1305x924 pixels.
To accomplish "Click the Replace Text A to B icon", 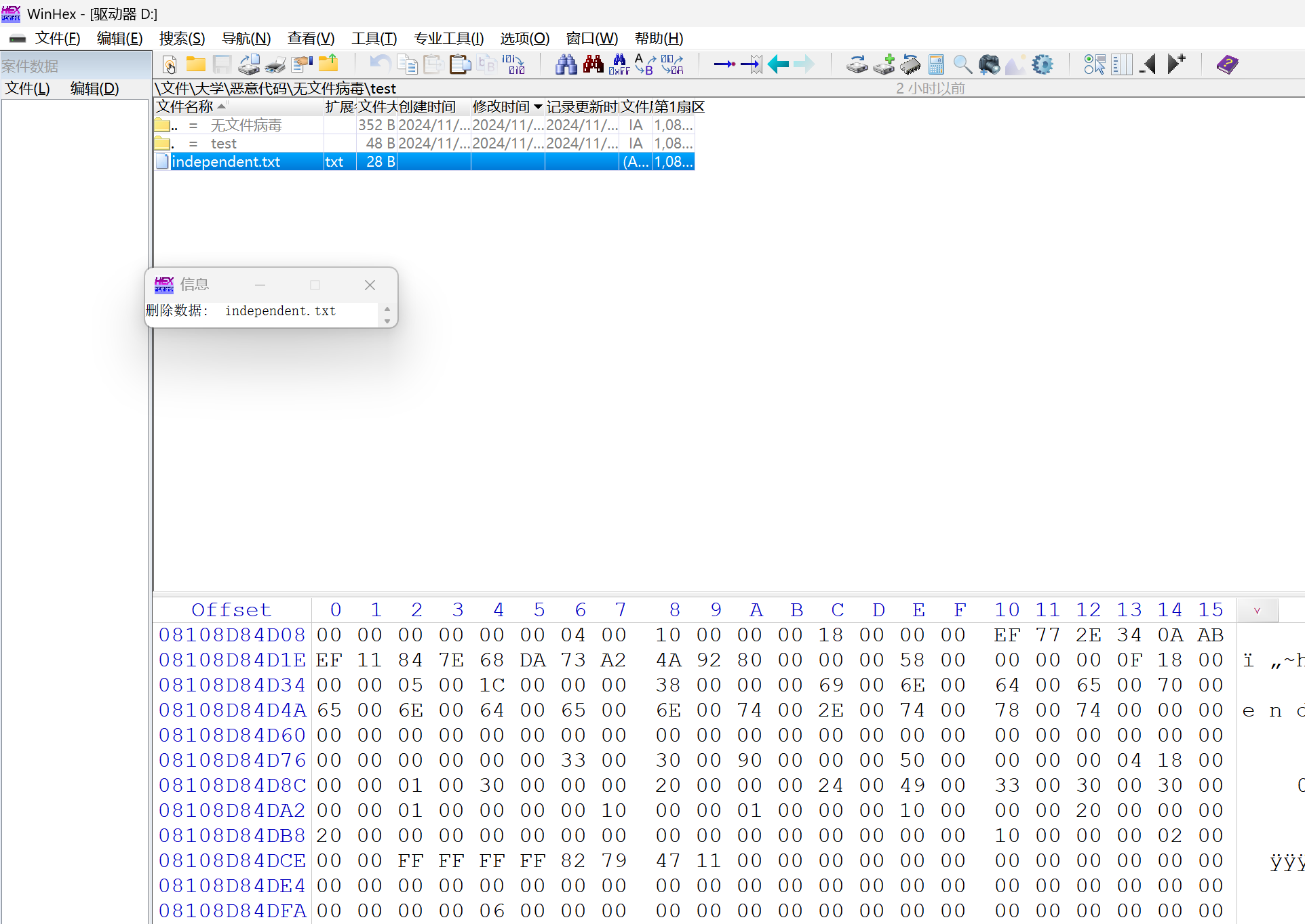I will [x=645, y=65].
